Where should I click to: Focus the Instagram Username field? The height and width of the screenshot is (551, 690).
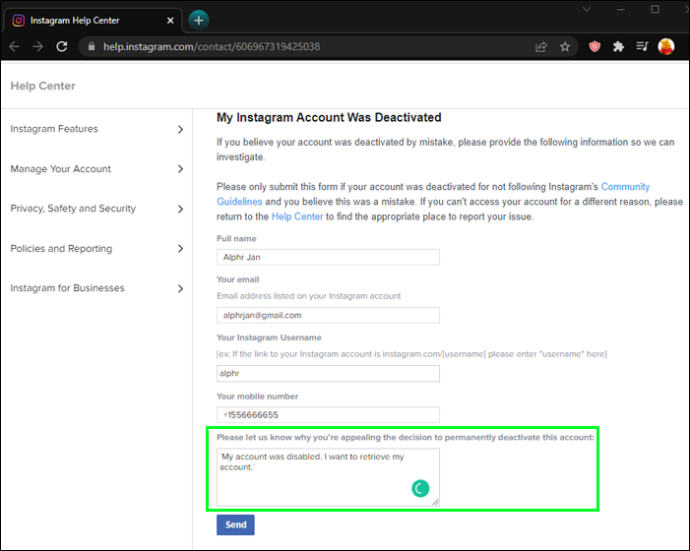pyautogui.click(x=328, y=373)
